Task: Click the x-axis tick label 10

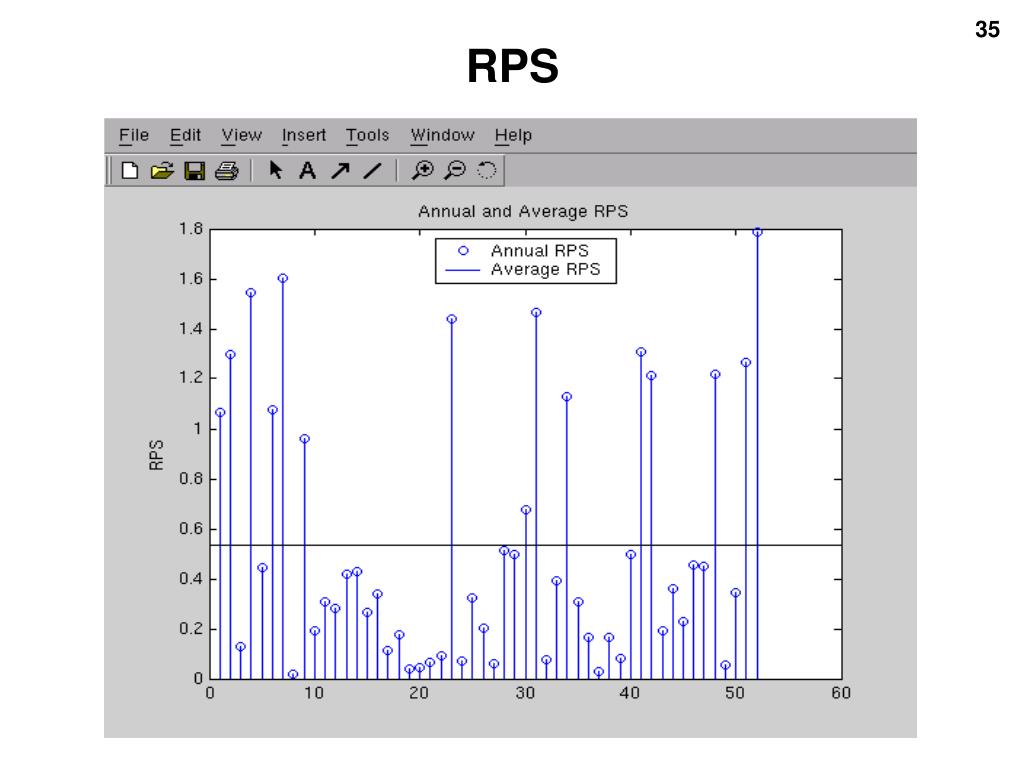Action: [314, 693]
